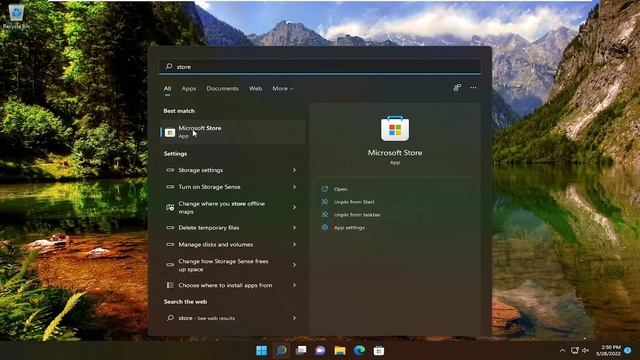Open the Recycle Bin on the desktop

point(16,16)
